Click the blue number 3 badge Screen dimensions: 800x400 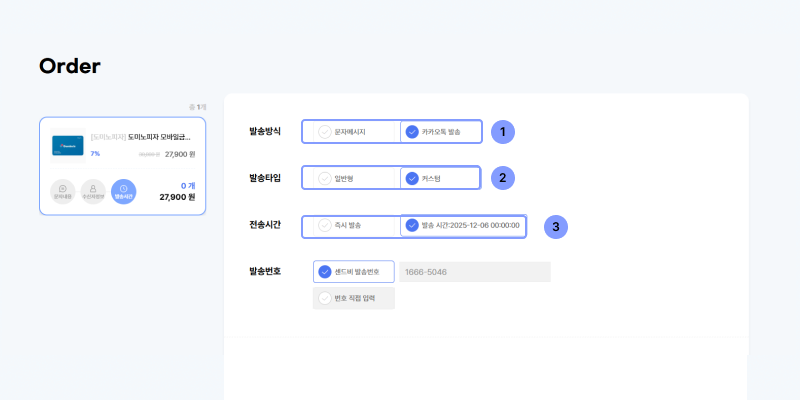click(x=555, y=226)
